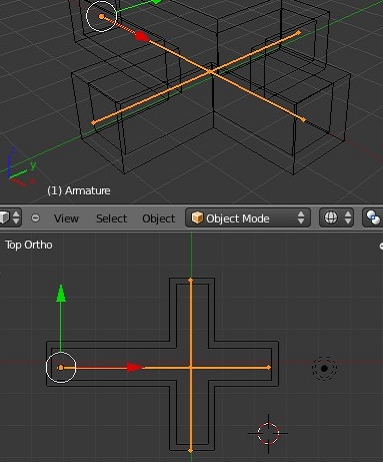Open the editor type selector cube dropdown

[x=10, y=218]
